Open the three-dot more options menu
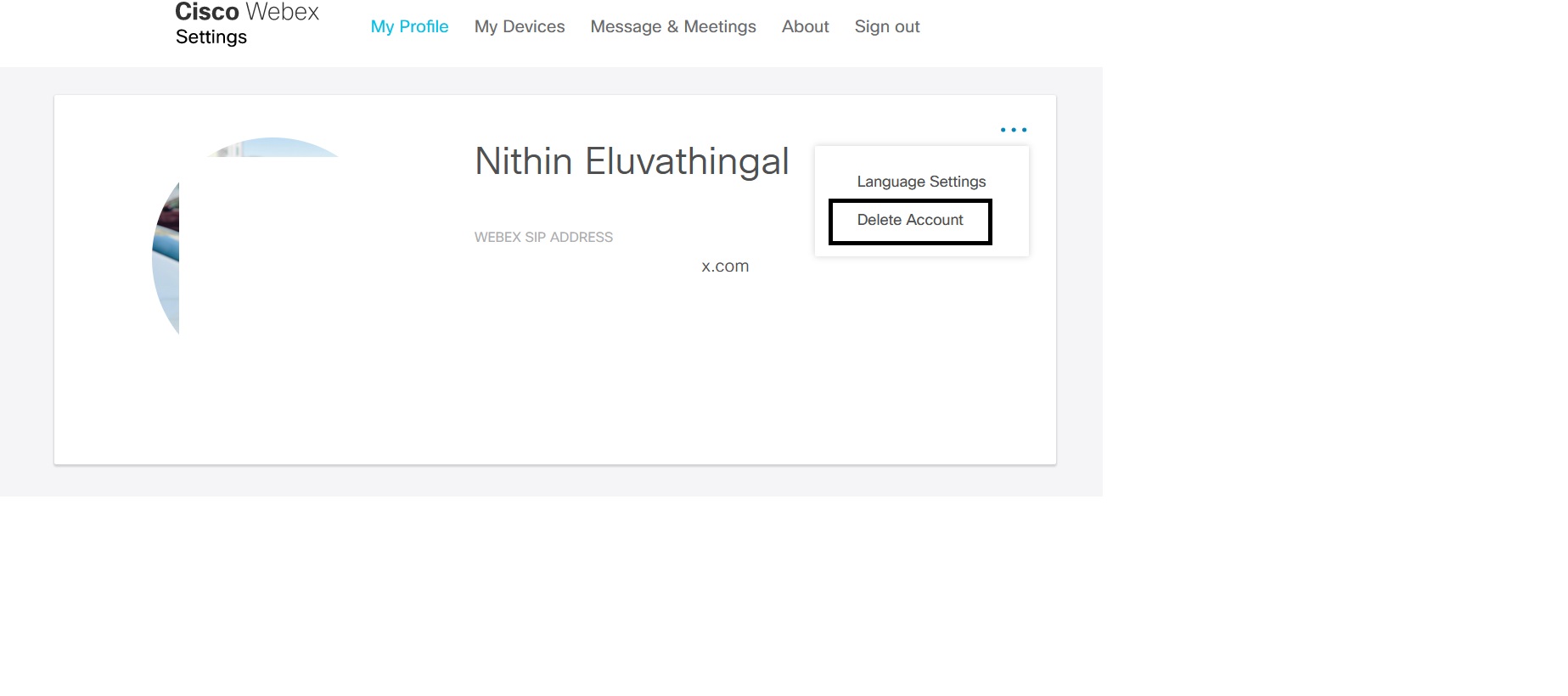The image size is (1568, 696). pyautogui.click(x=1013, y=130)
